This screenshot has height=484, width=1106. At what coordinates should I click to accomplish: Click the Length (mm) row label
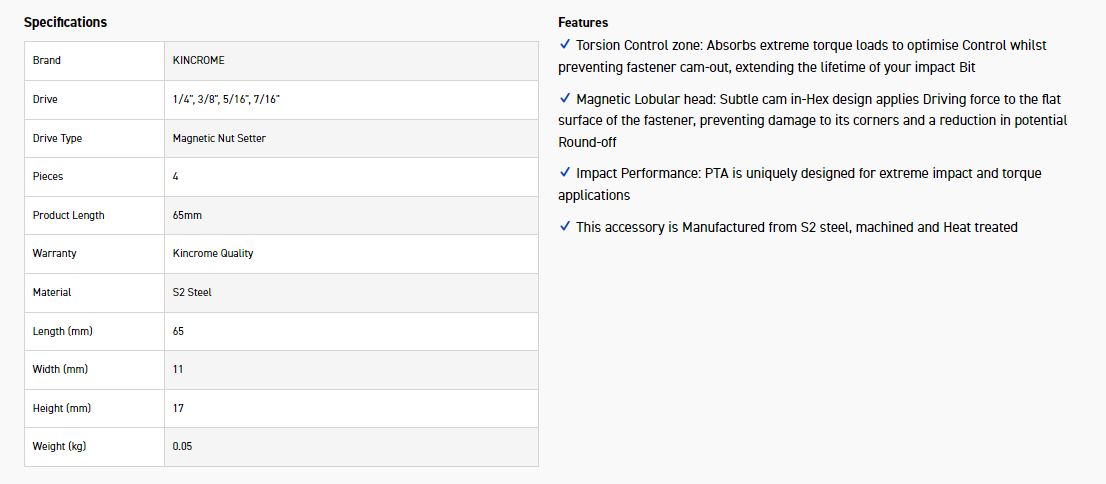click(x=63, y=331)
